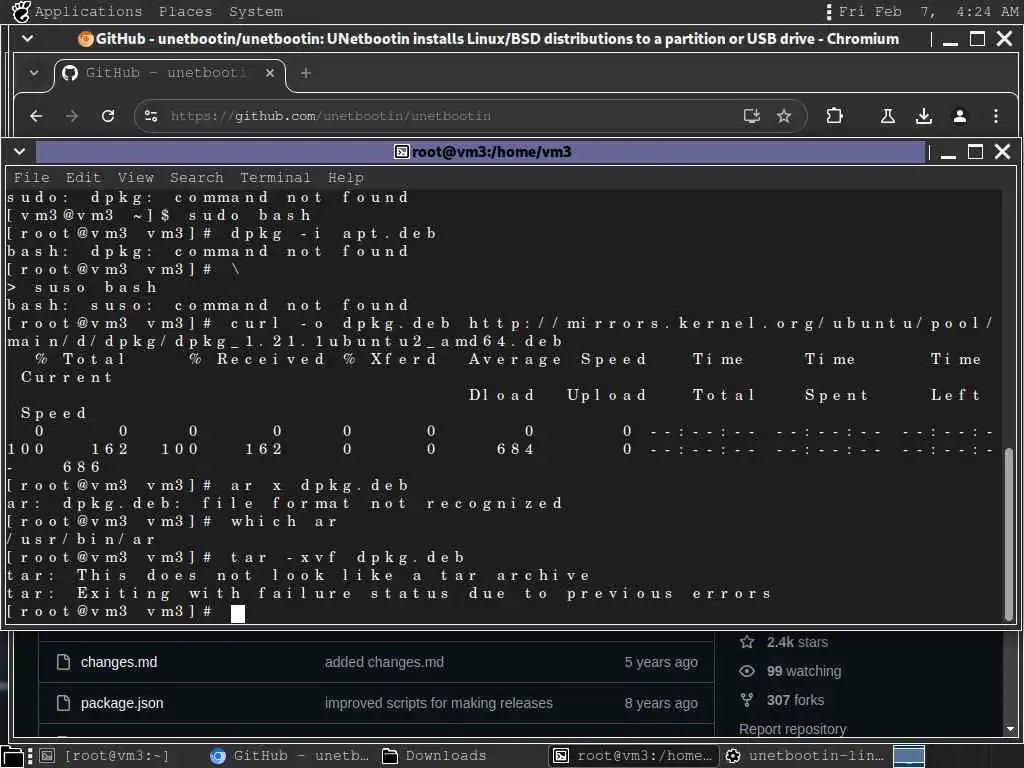Click the workspace switcher in bottom panel
The height and width of the screenshot is (768, 1024).
point(908,756)
